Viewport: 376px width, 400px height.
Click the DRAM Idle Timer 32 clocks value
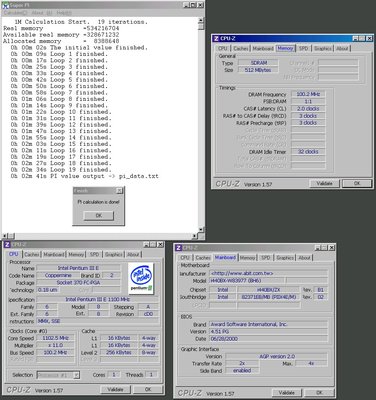(x=308, y=152)
